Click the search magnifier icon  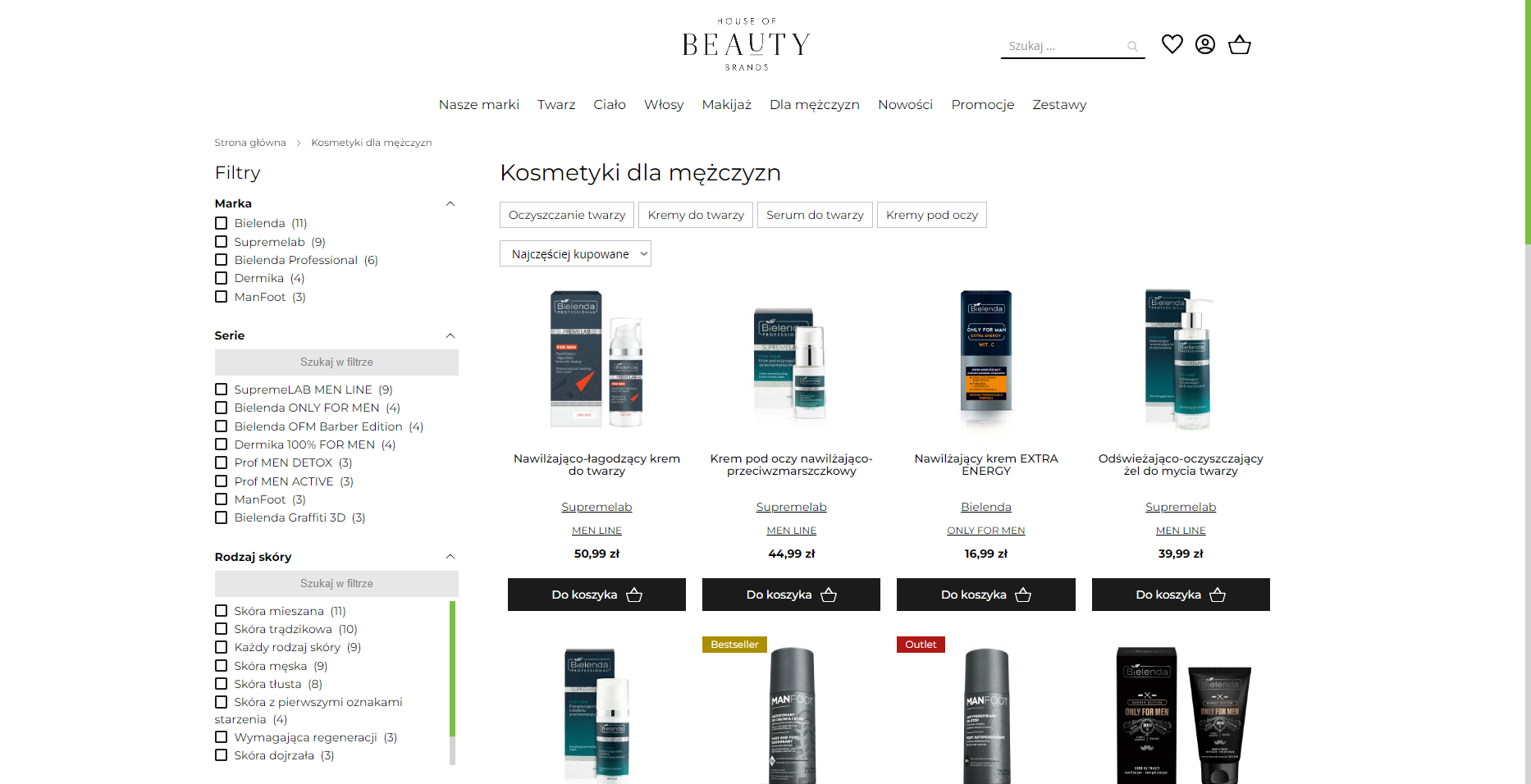[x=1132, y=47]
